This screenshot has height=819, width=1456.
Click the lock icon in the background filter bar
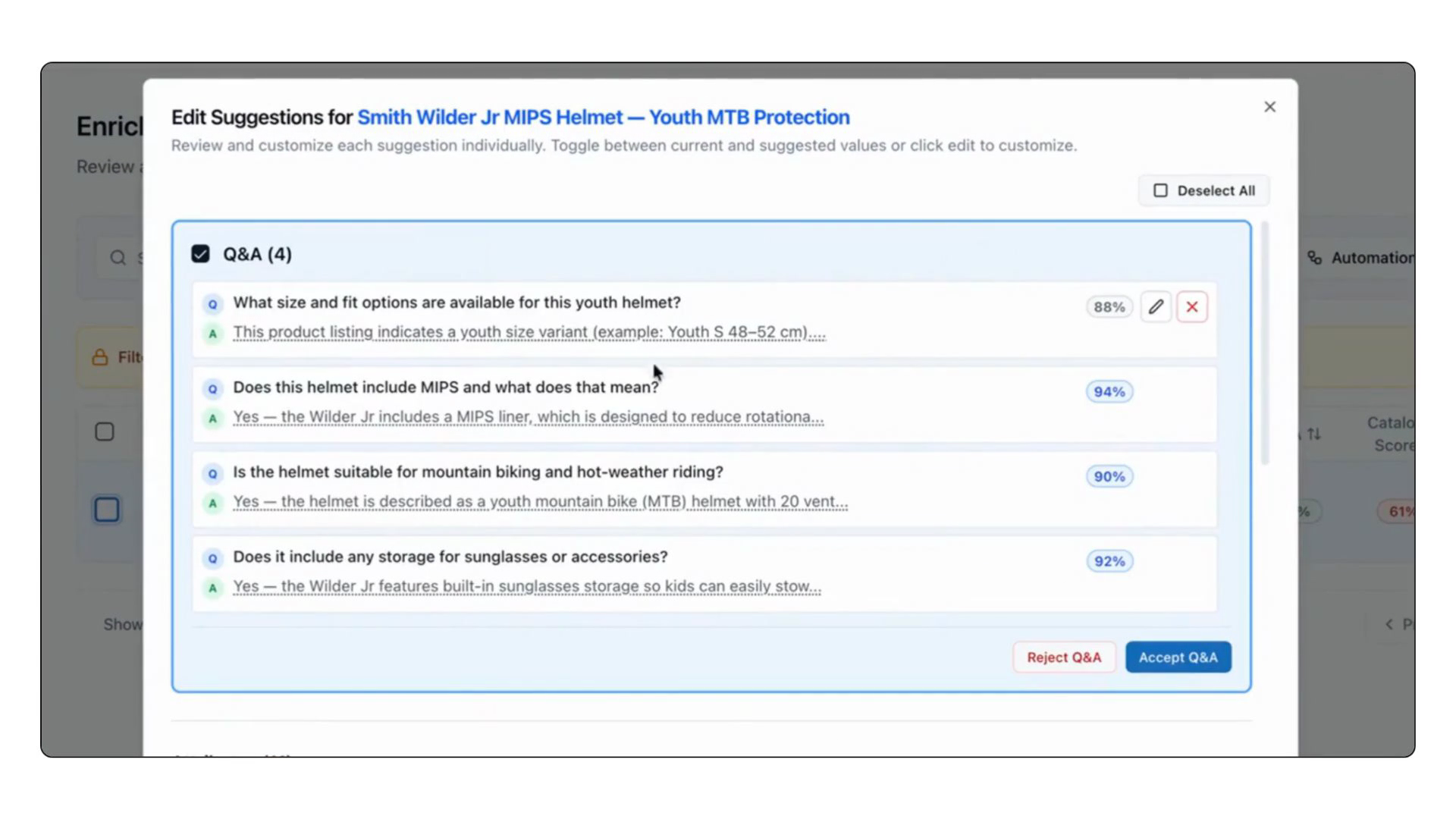(x=100, y=357)
